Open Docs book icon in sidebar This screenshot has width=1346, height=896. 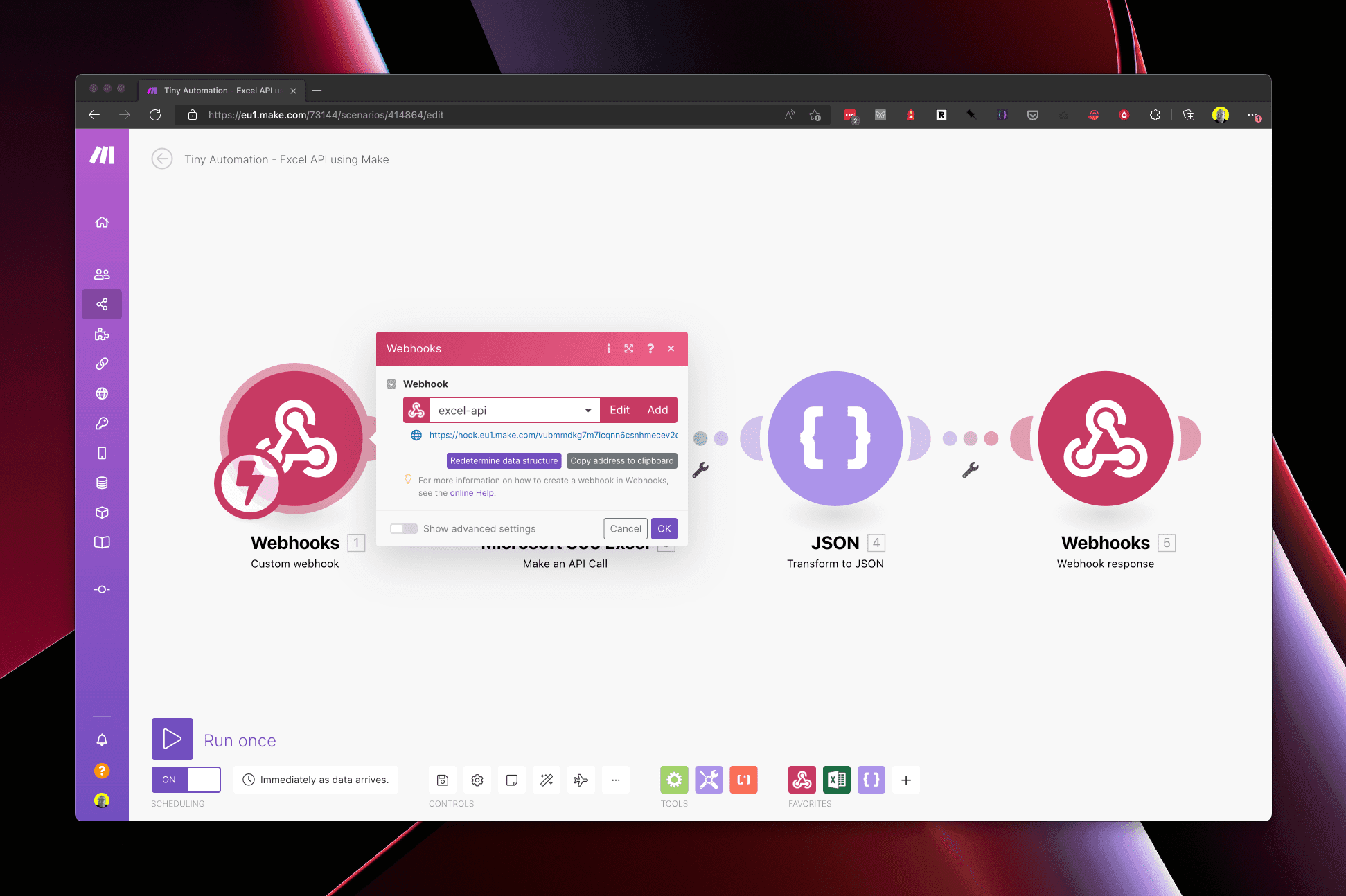(102, 542)
